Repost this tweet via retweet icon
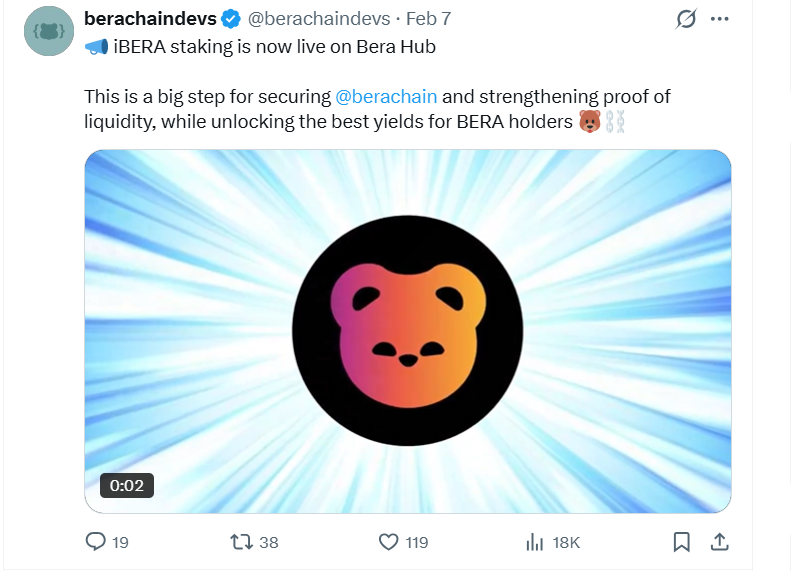The height and width of the screenshot is (571, 791). tap(241, 542)
